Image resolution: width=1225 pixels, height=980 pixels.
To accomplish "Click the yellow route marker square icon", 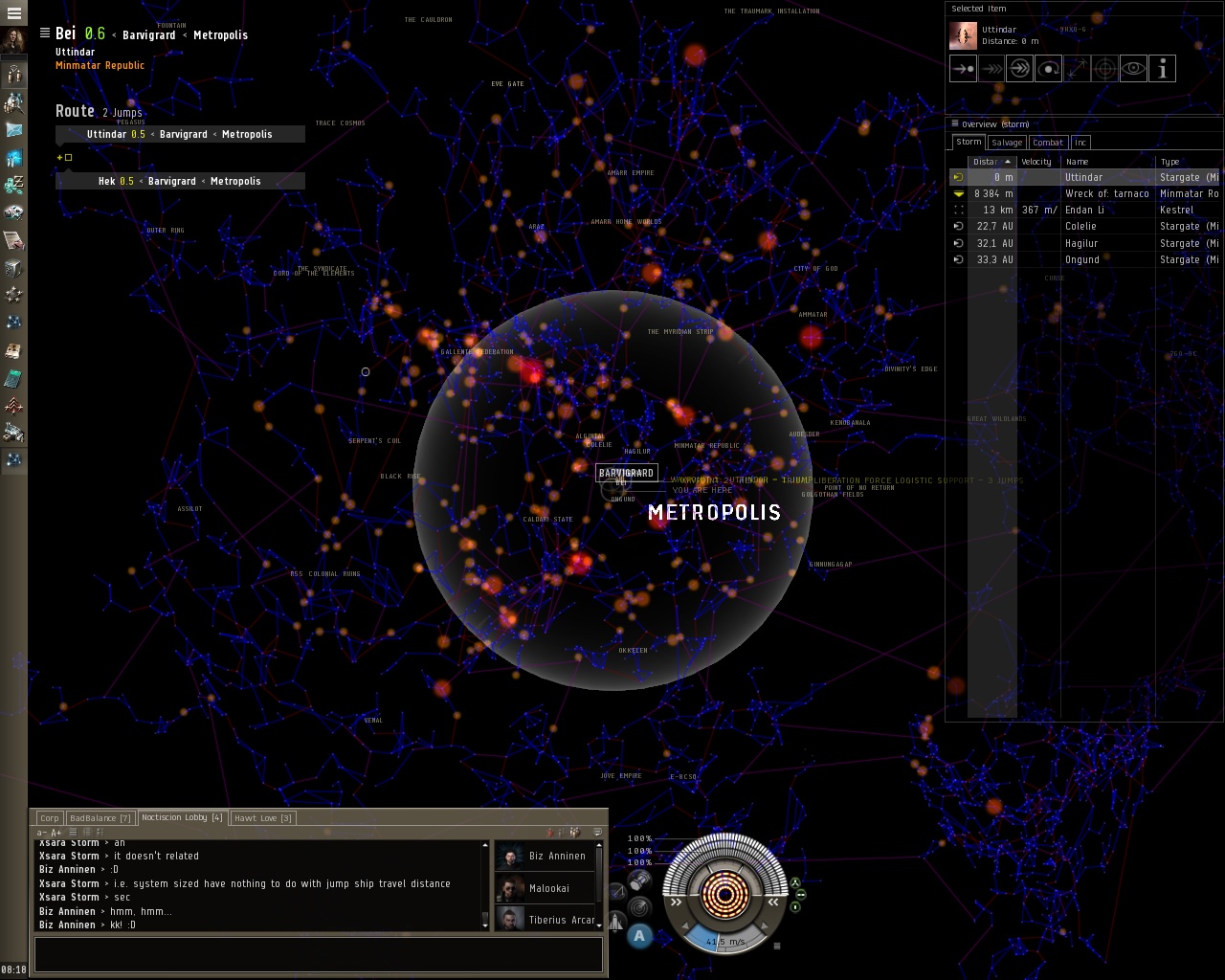I will click(68, 157).
